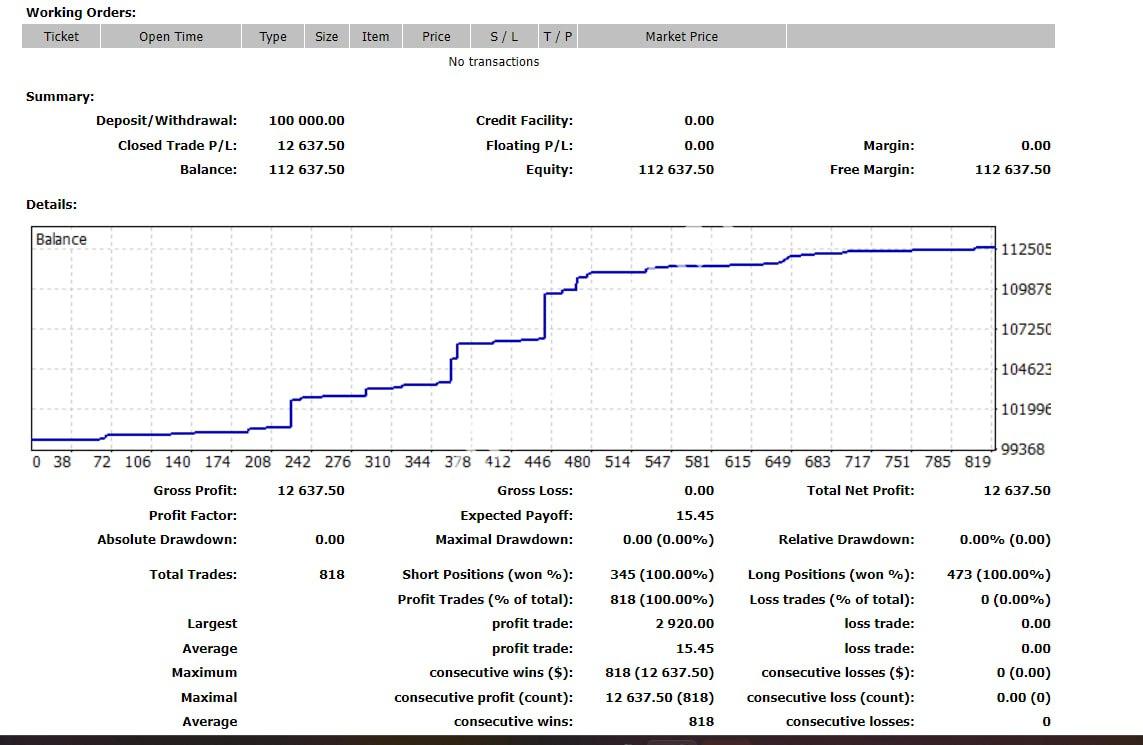
Task: Click the Expected Payoff value 15.45
Action: tap(695, 516)
